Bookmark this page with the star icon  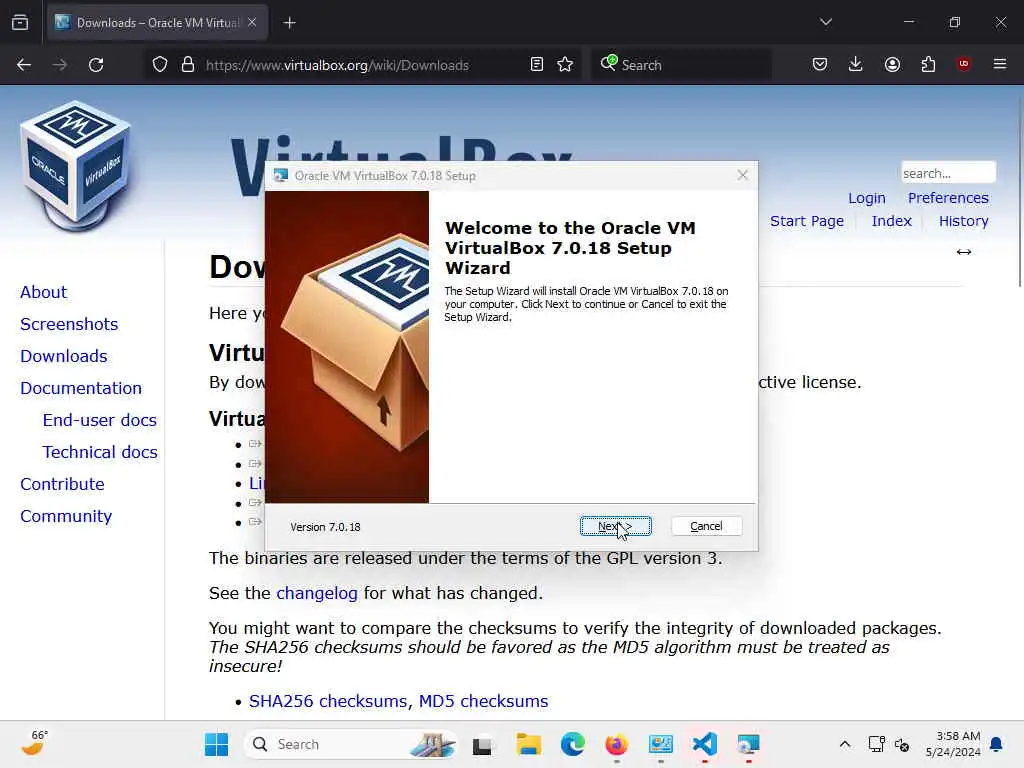tap(565, 65)
